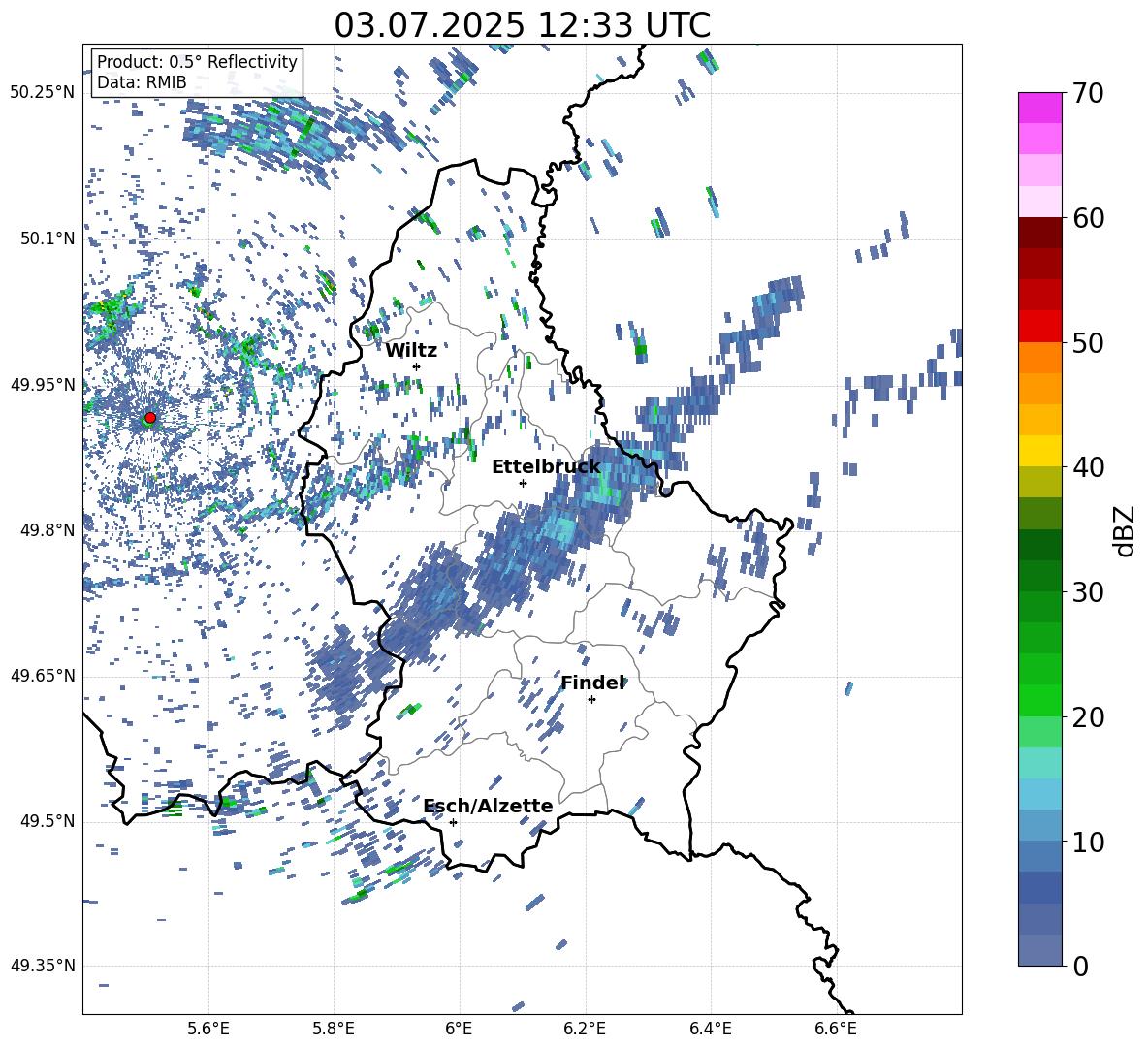Click the magenta top colorbar segment
1148x1048 pixels.
click(1039, 109)
